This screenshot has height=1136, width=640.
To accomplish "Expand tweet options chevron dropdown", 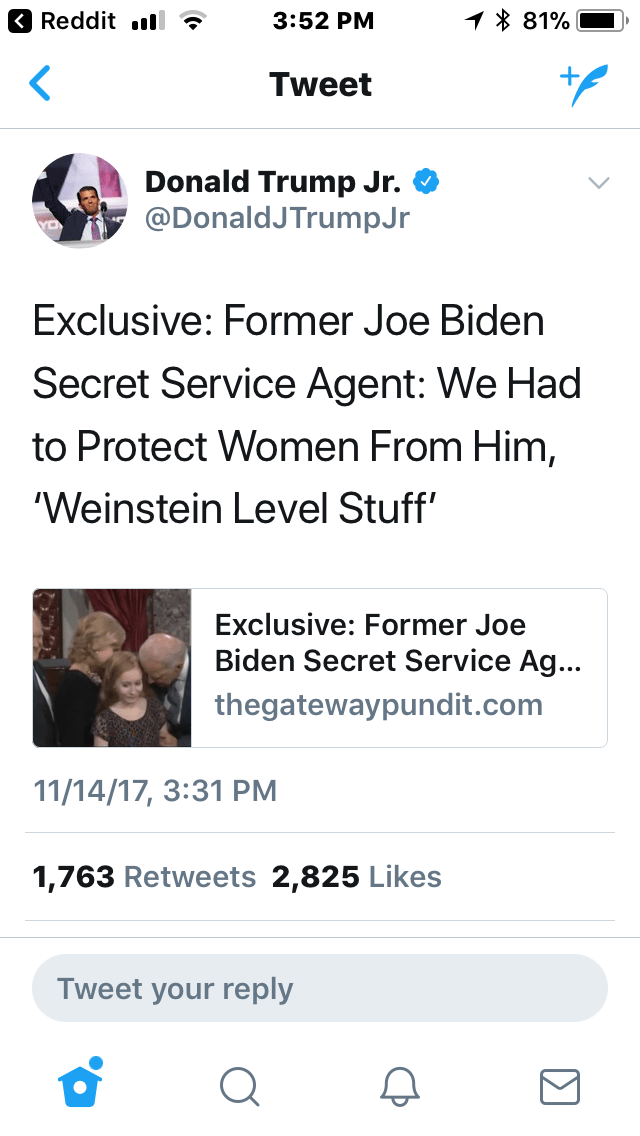I will click(598, 183).
